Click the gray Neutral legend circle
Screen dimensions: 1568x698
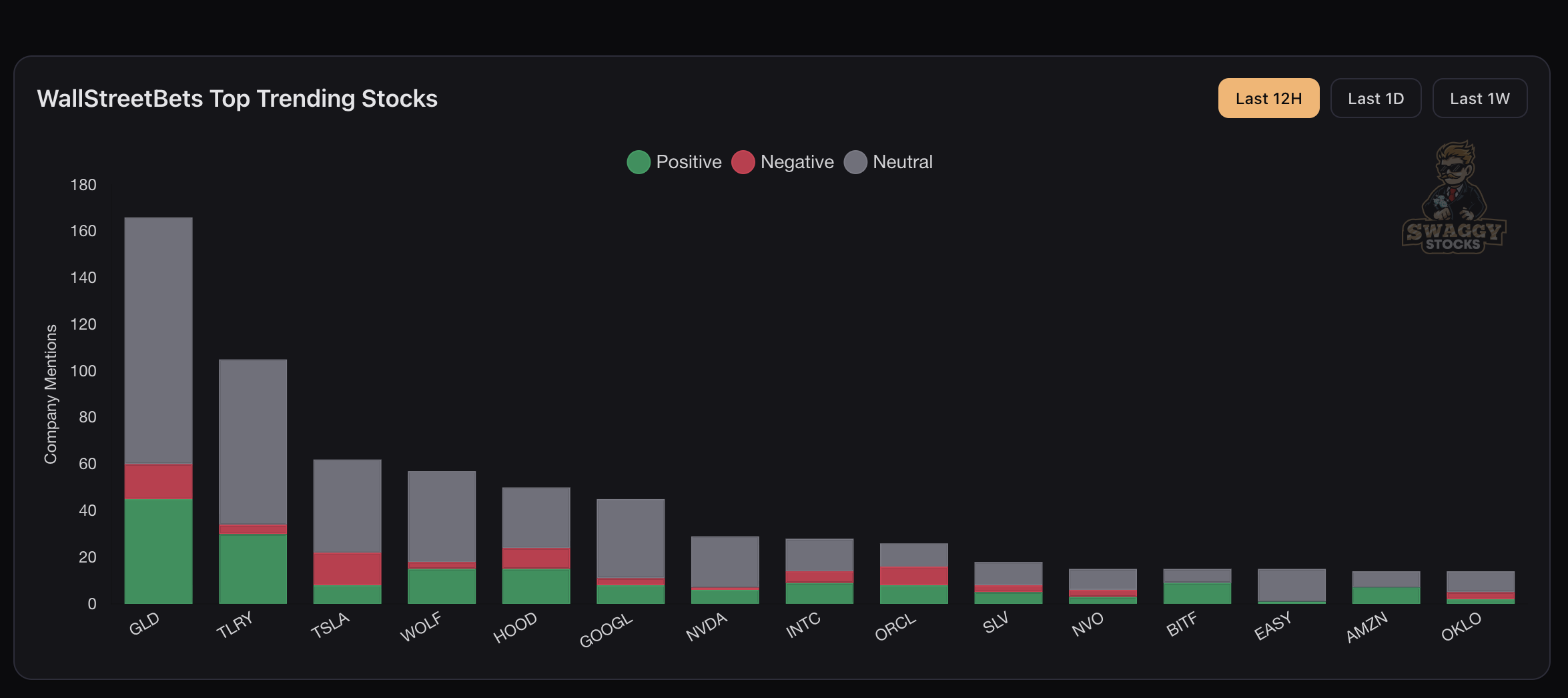pos(855,162)
